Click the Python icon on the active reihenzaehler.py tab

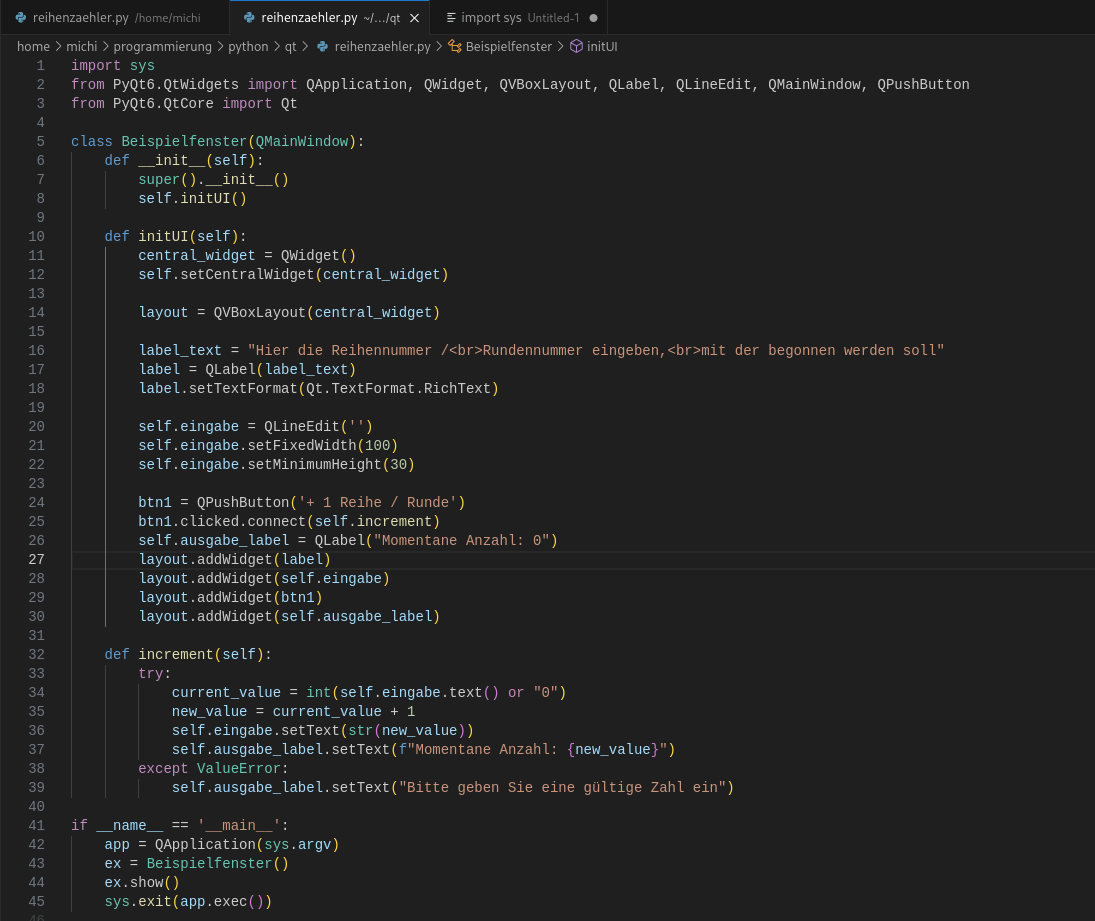point(249,17)
